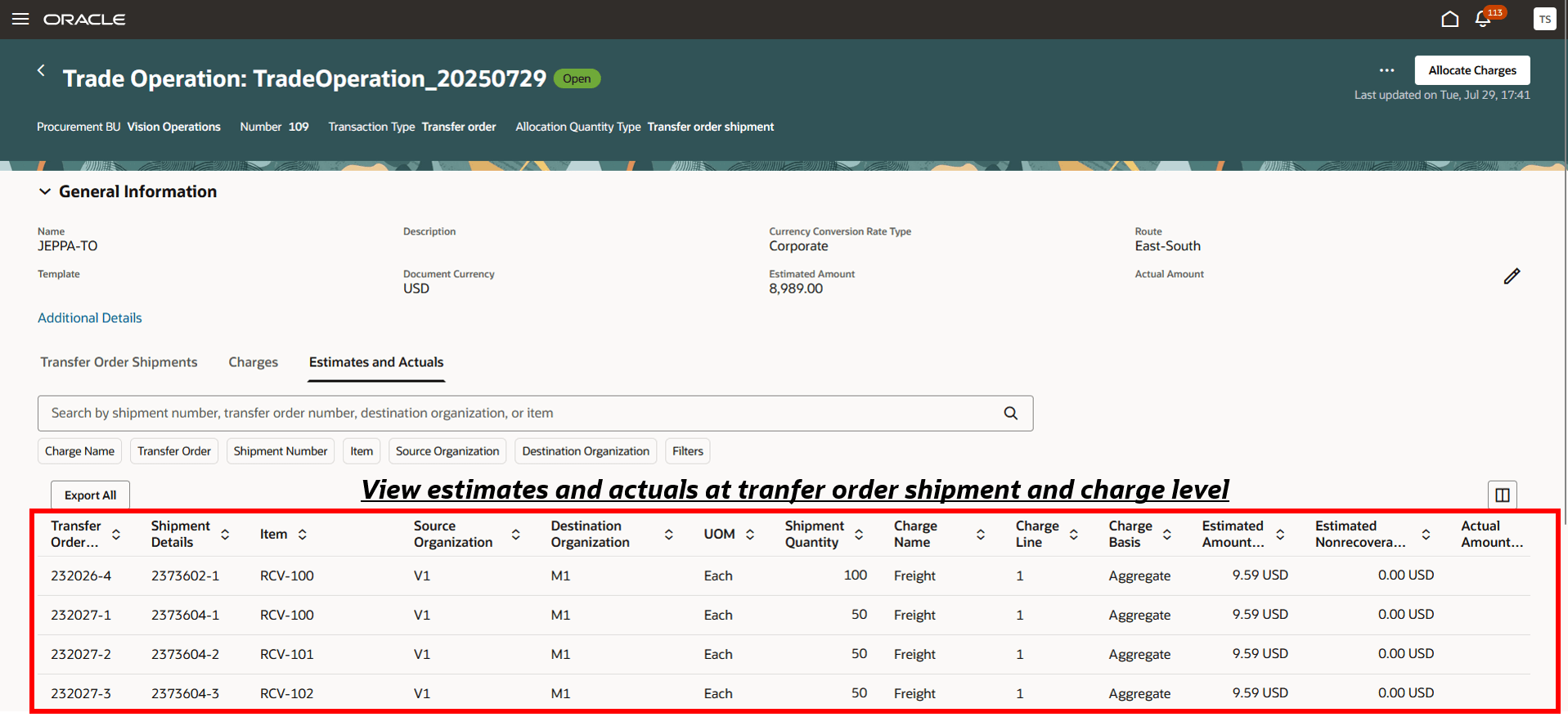This screenshot has height=726, width=1568.
Task: Click the Vision Operations procurement BU value
Action: (173, 127)
